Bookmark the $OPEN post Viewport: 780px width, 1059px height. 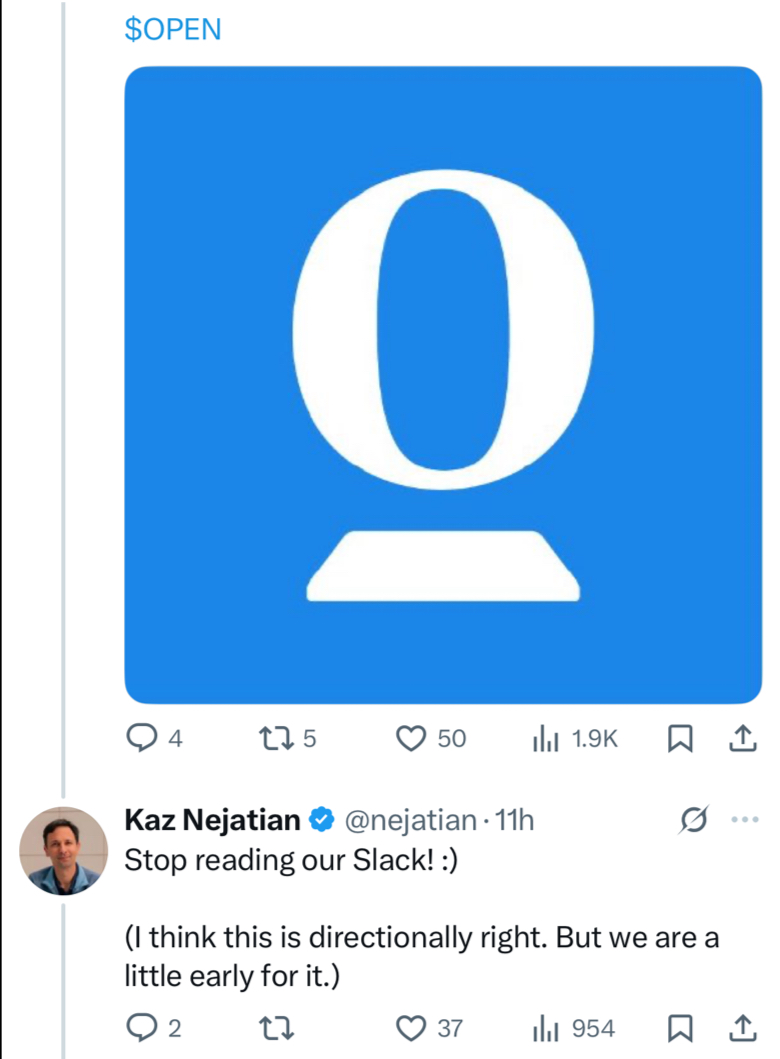tap(679, 739)
